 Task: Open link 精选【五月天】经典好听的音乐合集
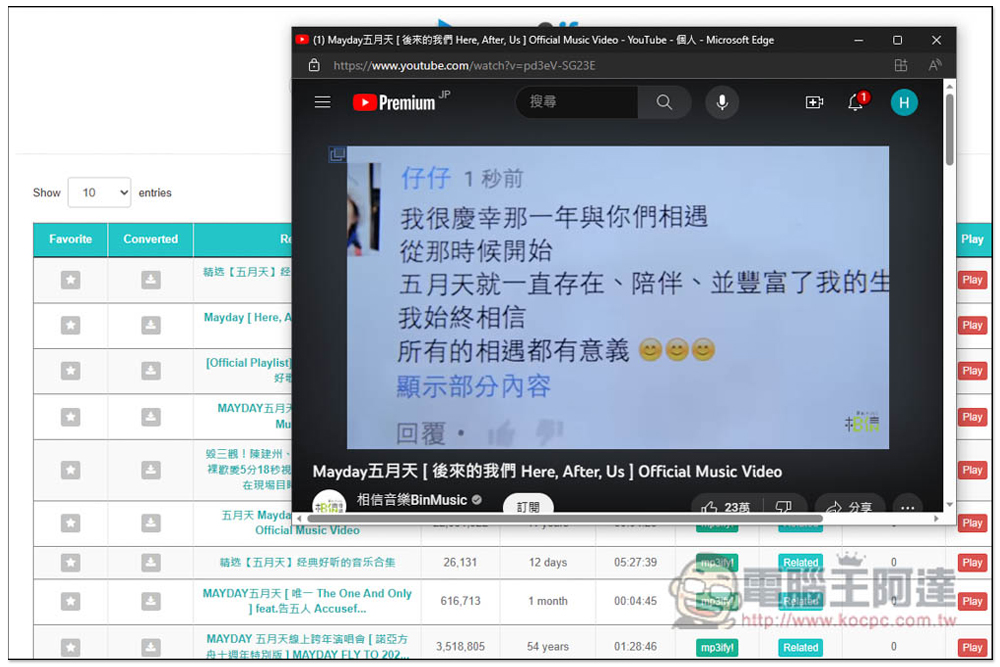click(x=307, y=562)
